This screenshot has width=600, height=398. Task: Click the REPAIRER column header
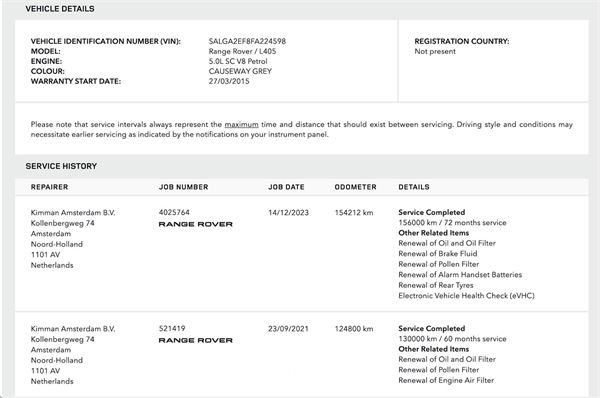point(49,187)
